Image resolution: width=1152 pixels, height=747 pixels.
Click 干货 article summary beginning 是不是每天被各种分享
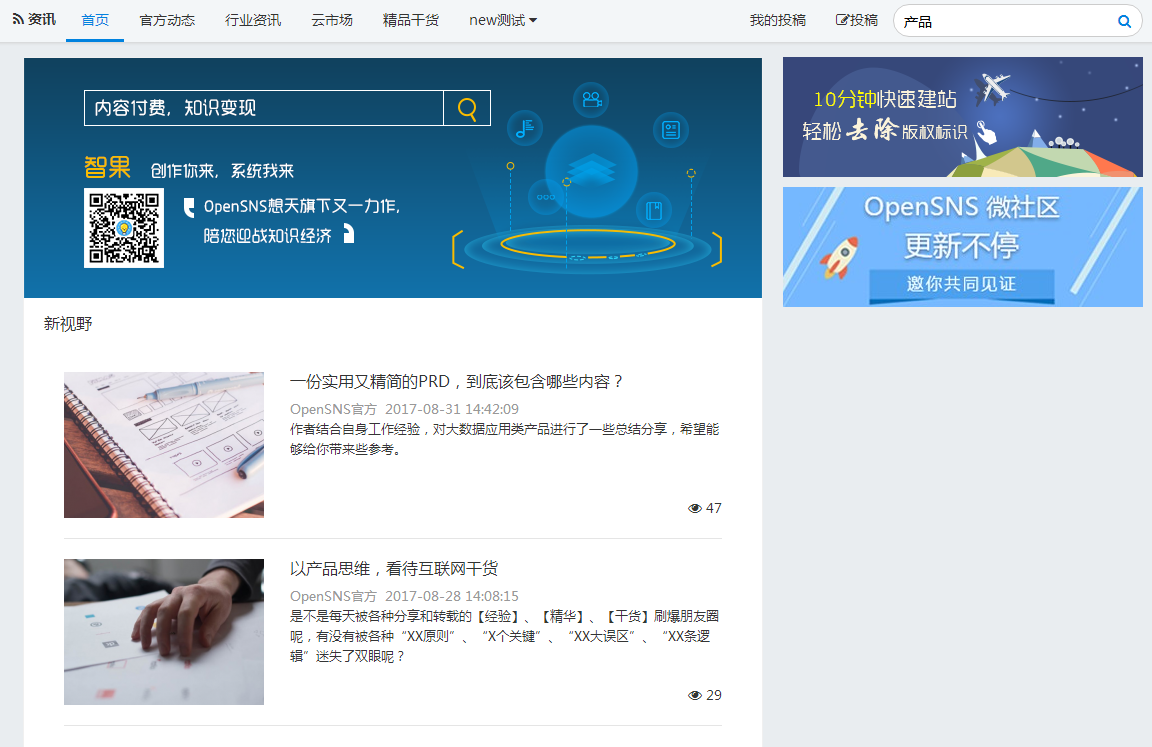(x=505, y=636)
